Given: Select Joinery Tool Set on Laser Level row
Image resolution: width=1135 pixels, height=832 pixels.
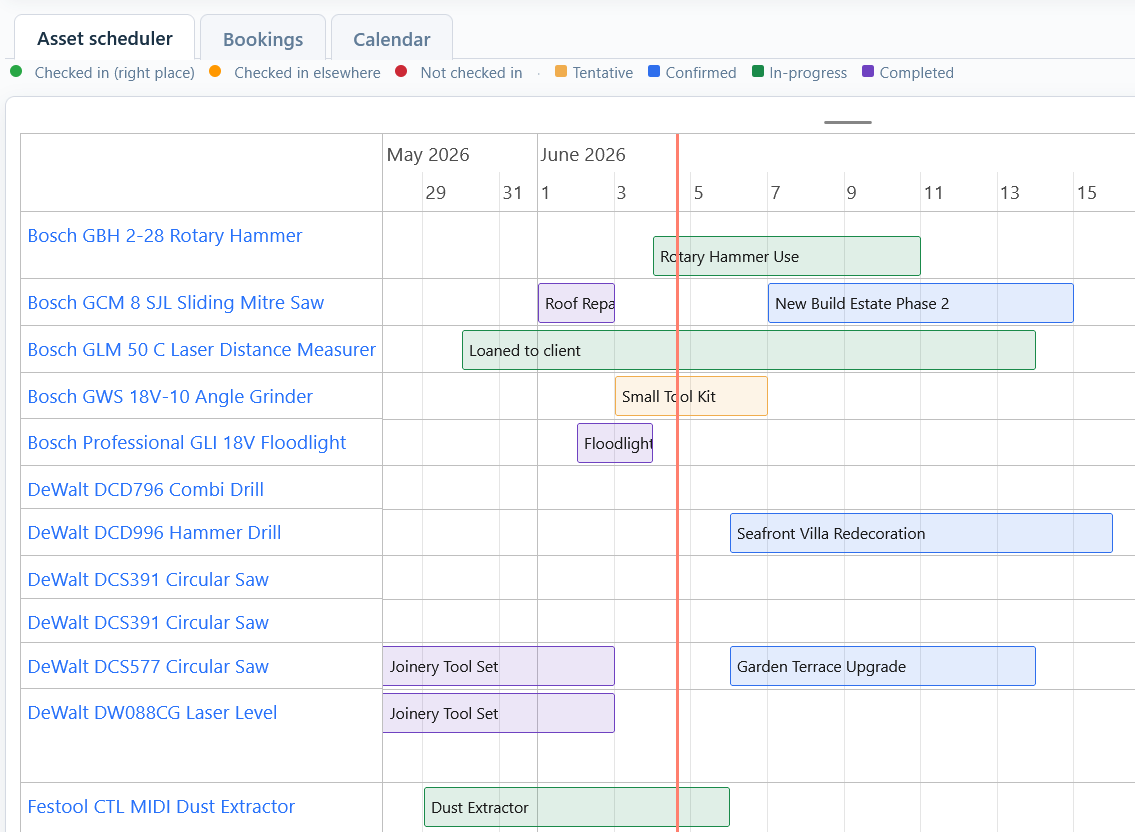Looking at the screenshot, I should [499, 714].
